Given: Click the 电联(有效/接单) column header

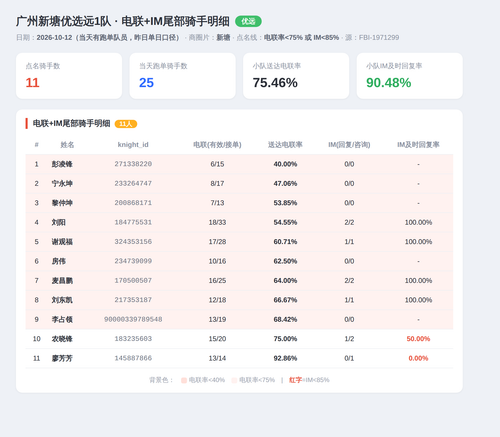Looking at the screenshot, I should [217, 145].
